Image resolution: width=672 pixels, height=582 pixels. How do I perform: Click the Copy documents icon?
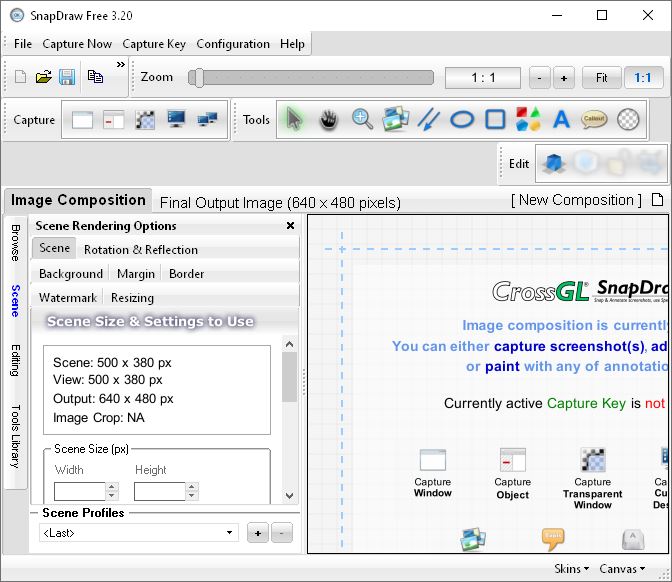tap(95, 76)
